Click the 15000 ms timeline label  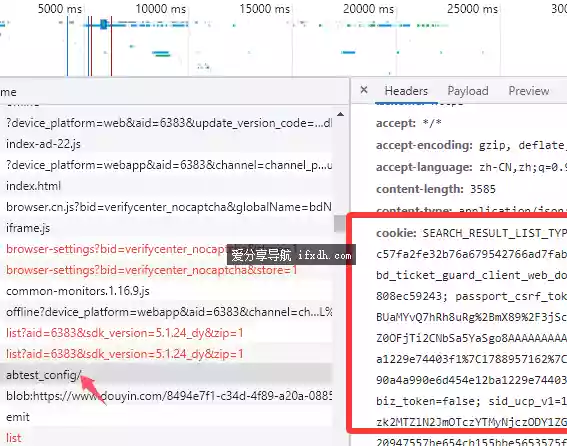tap(265, 9)
